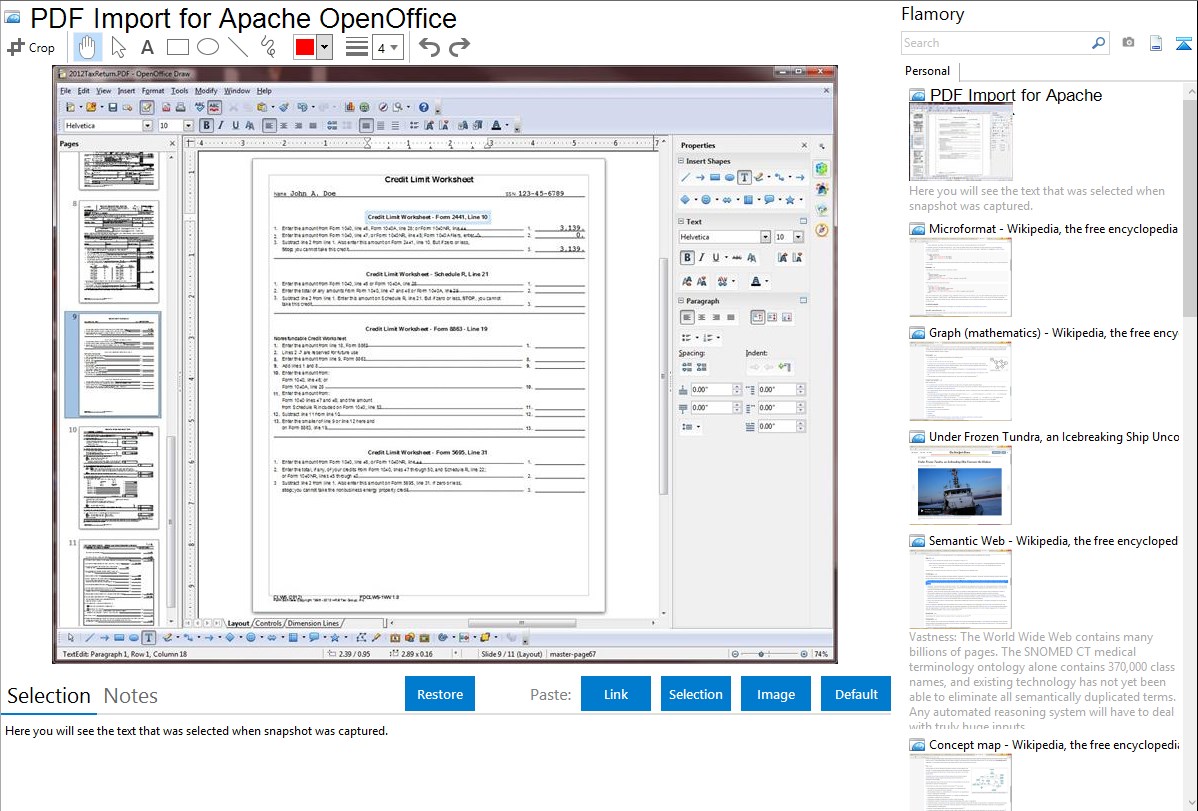Collapse the Text section in Properties
The width and height of the screenshot is (1198, 811).
tap(681, 222)
